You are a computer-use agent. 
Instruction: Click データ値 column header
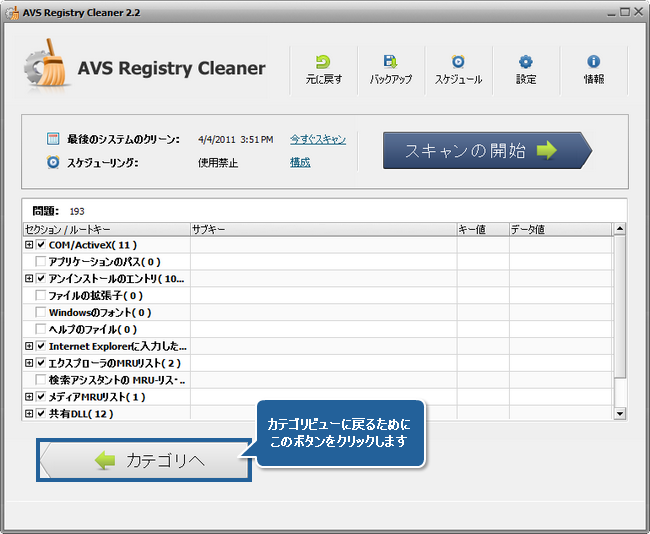560,229
